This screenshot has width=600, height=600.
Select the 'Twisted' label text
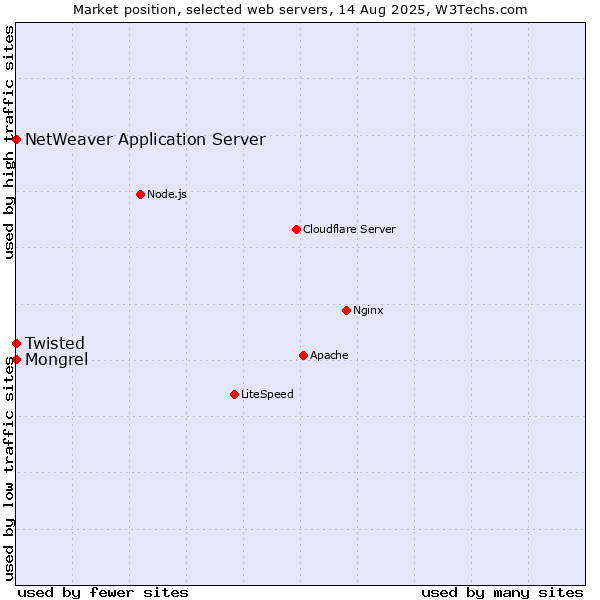(55, 344)
